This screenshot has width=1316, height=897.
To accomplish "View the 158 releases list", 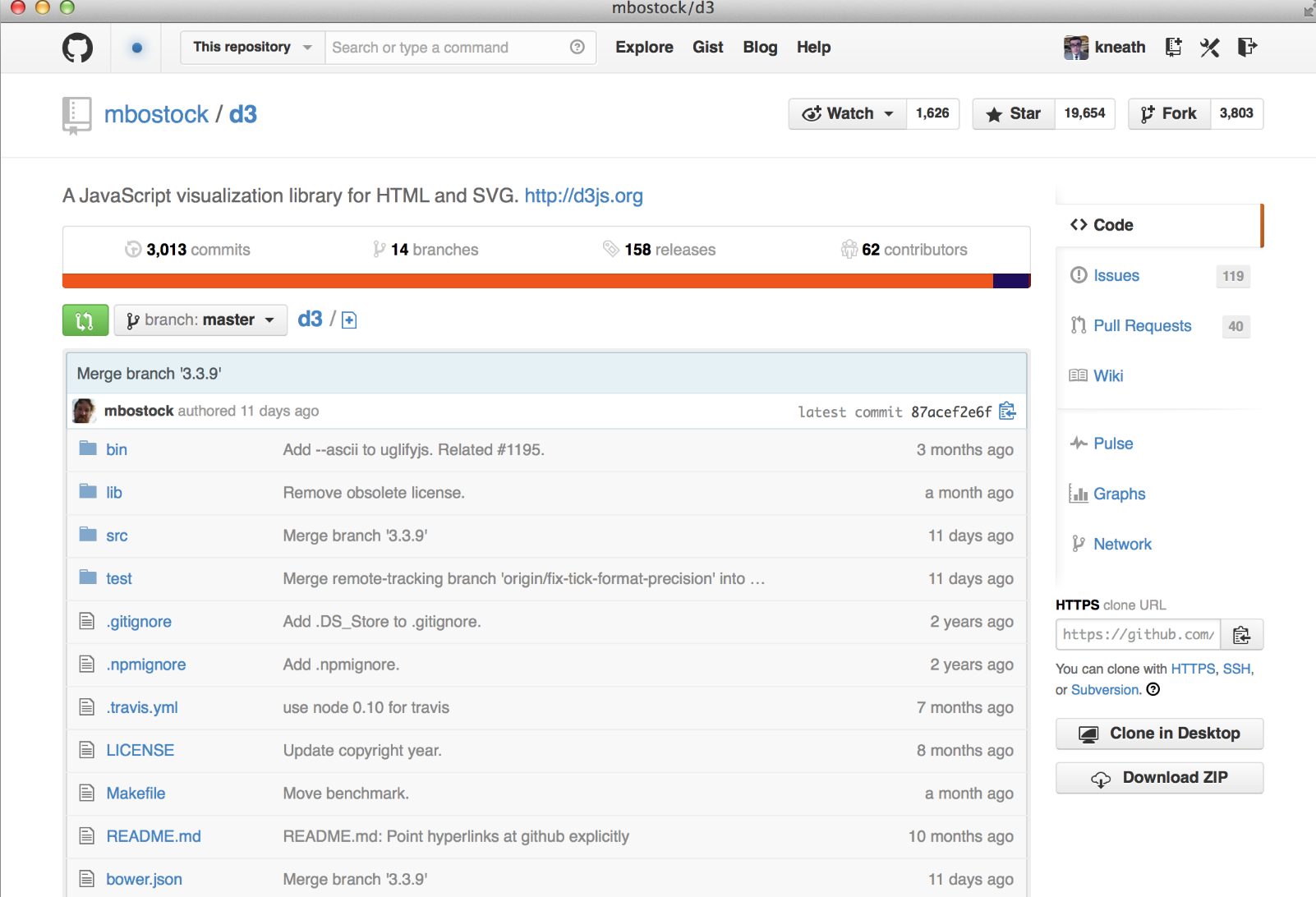I will (x=660, y=250).
